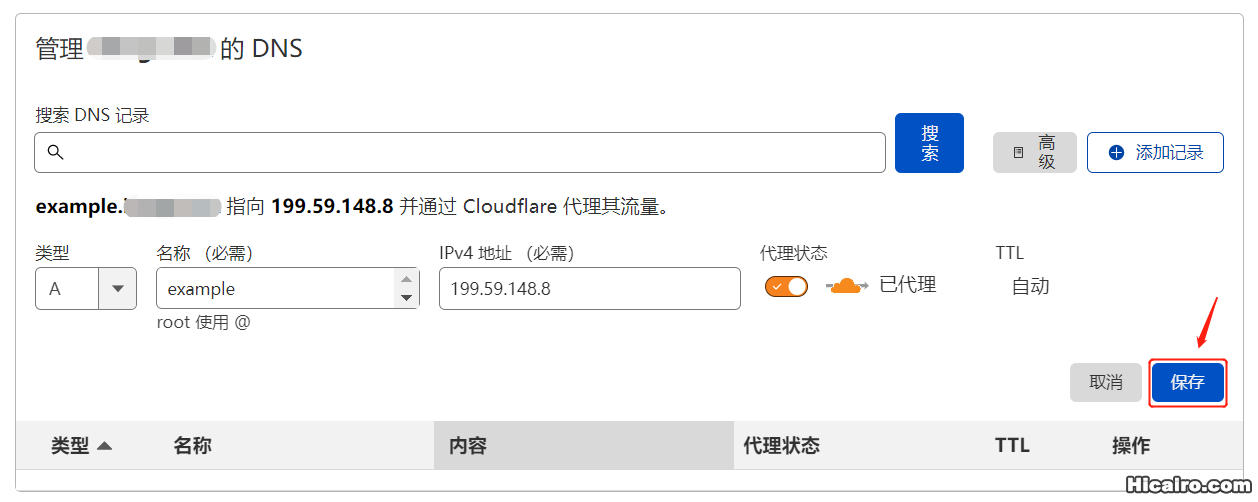Cancel editing with the 取消 button
The width and height of the screenshot is (1258, 502).
tap(1105, 382)
